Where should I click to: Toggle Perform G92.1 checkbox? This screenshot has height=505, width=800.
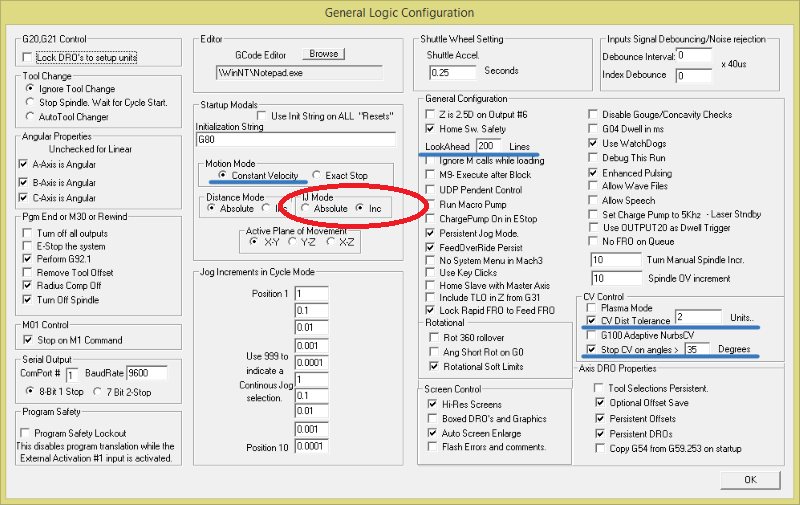coord(28,259)
